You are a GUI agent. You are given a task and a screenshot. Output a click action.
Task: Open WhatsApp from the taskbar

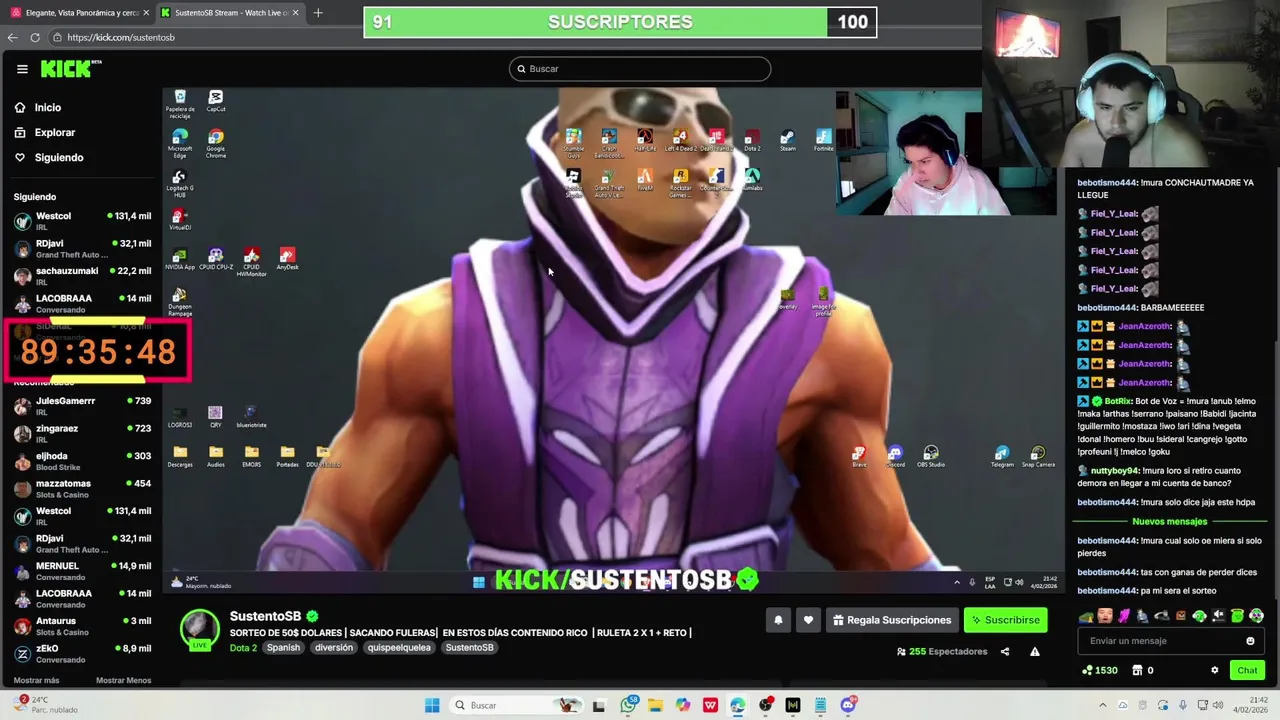coord(628,705)
